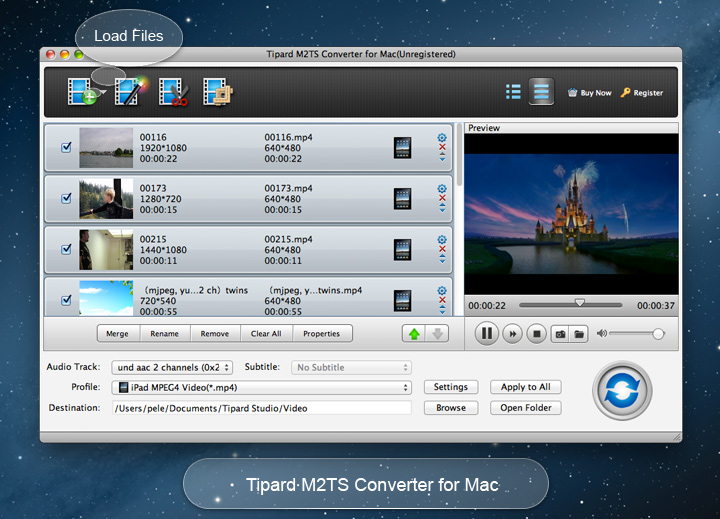This screenshot has width=720, height=519.
Task: Click the 00116.mp4 output name
Action: tap(288, 137)
